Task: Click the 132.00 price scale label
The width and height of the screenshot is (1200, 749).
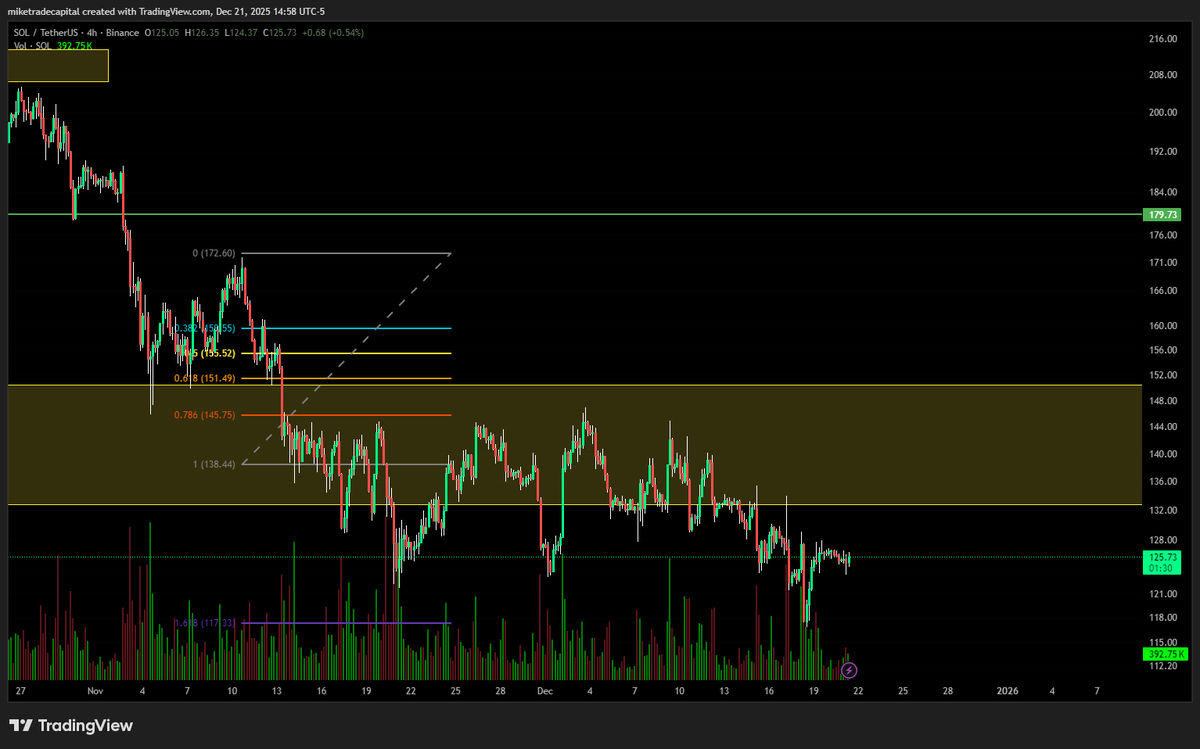Action: [x=1165, y=511]
